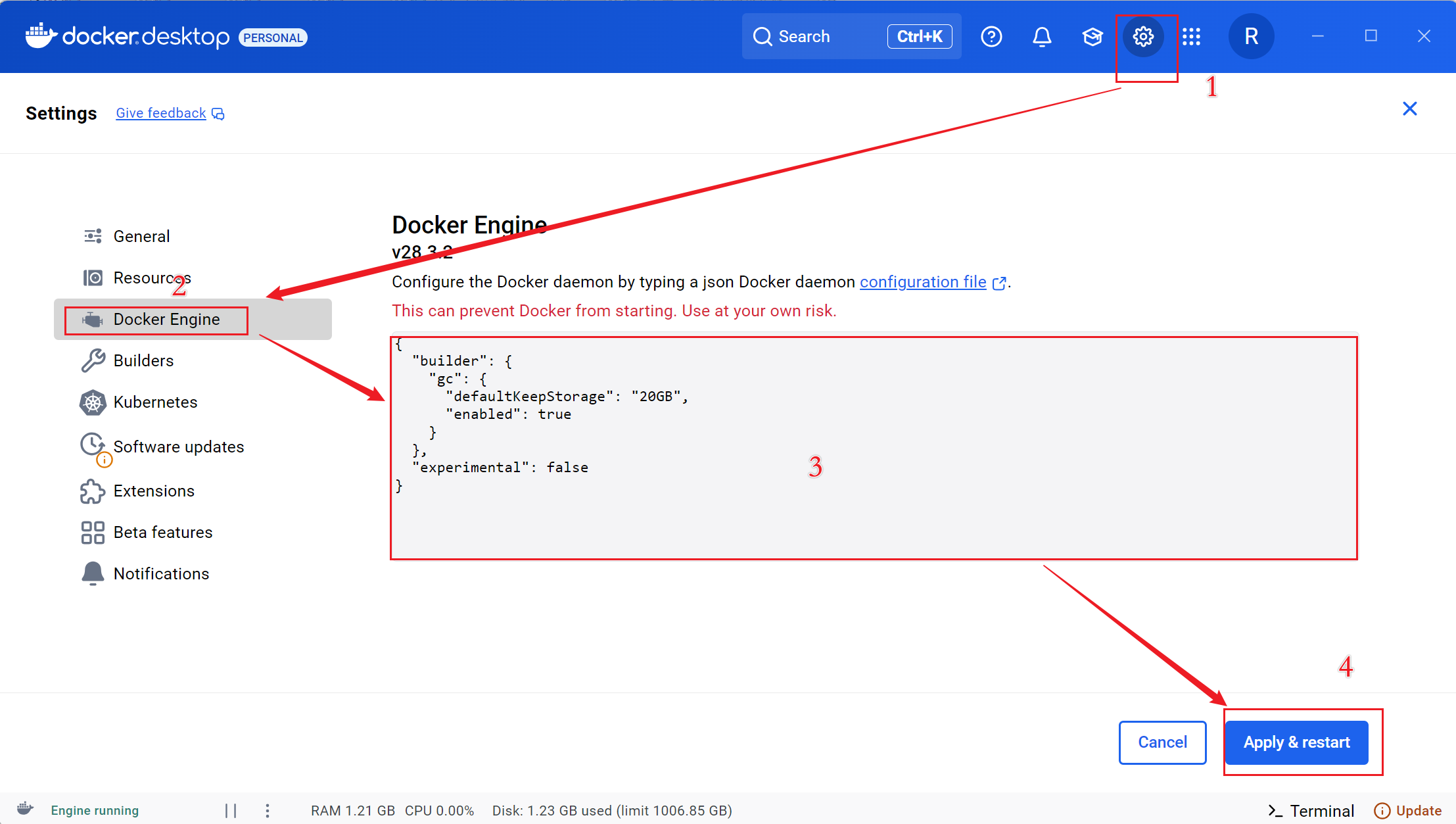1456x824 pixels.
Task: Click the Docker Engine sidebar icon
Action: [x=93, y=320]
